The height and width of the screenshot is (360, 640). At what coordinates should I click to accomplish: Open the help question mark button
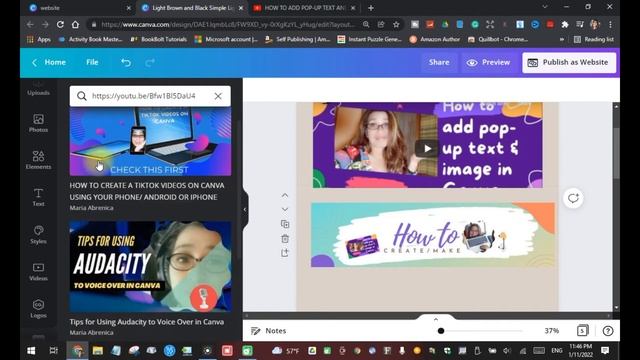pyautogui.click(x=608, y=331)
